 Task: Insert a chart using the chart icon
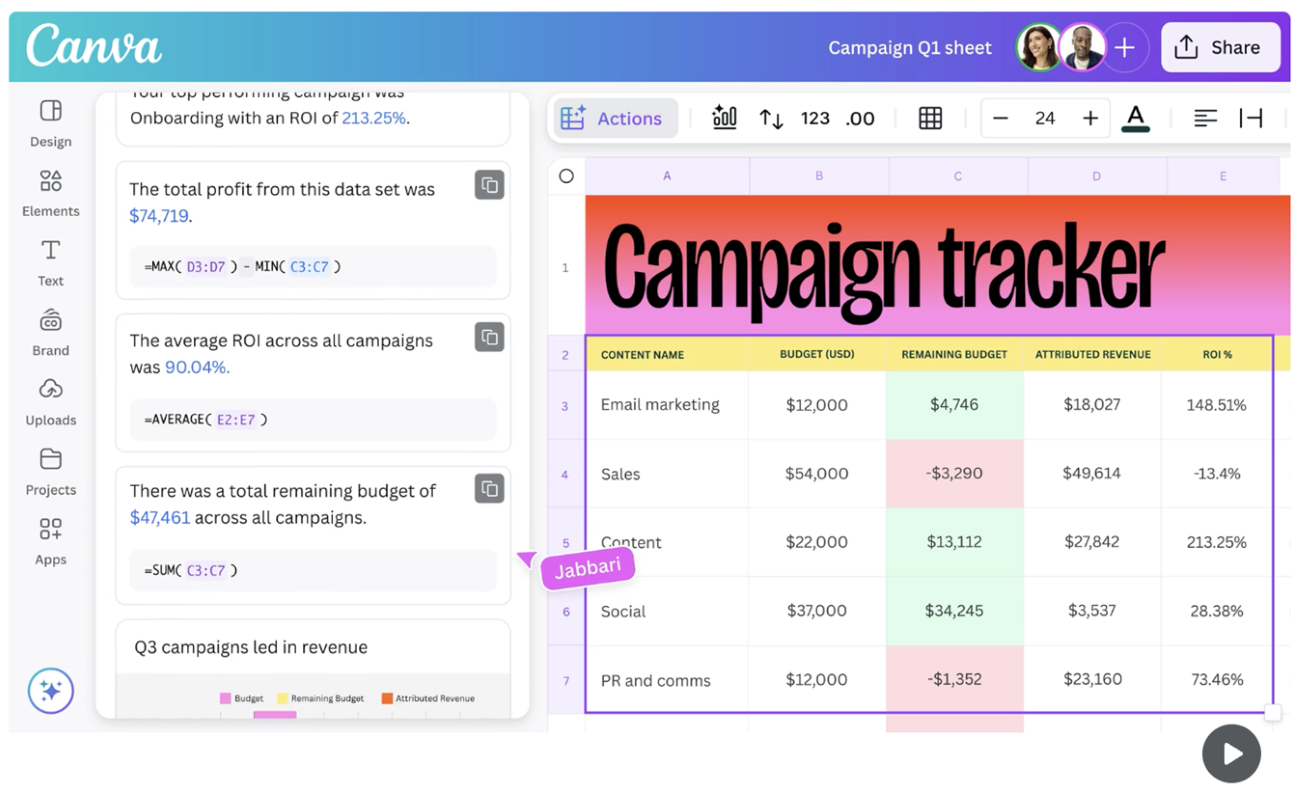pyautogui.click(x=724, y=118)
